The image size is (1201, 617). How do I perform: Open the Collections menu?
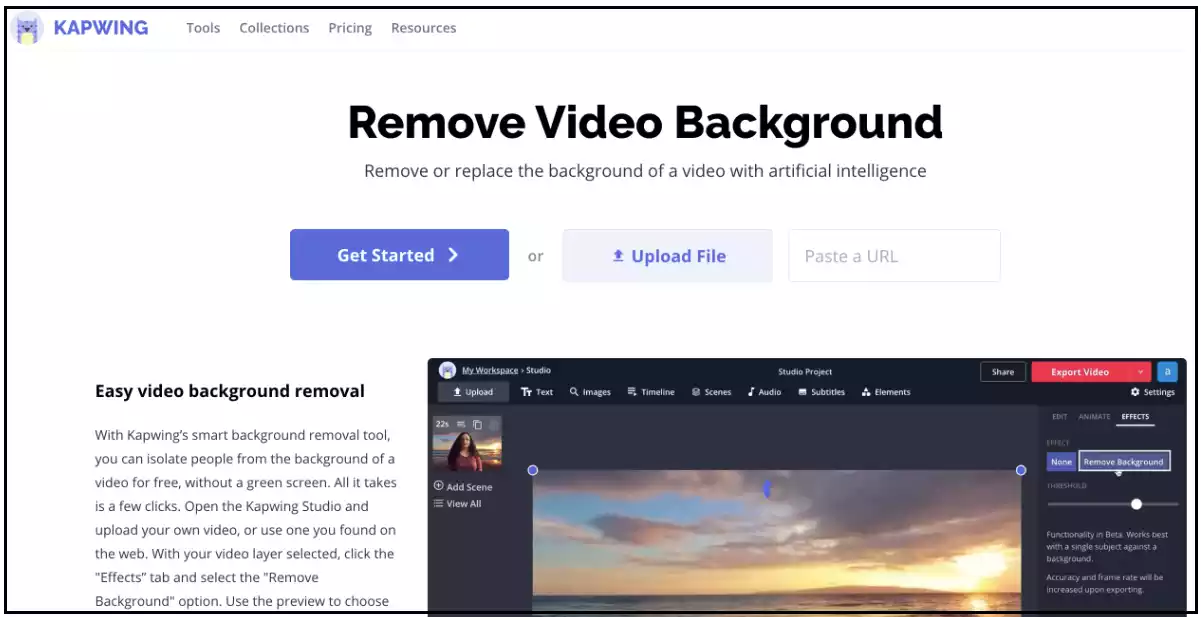click(x=274, y=28)
